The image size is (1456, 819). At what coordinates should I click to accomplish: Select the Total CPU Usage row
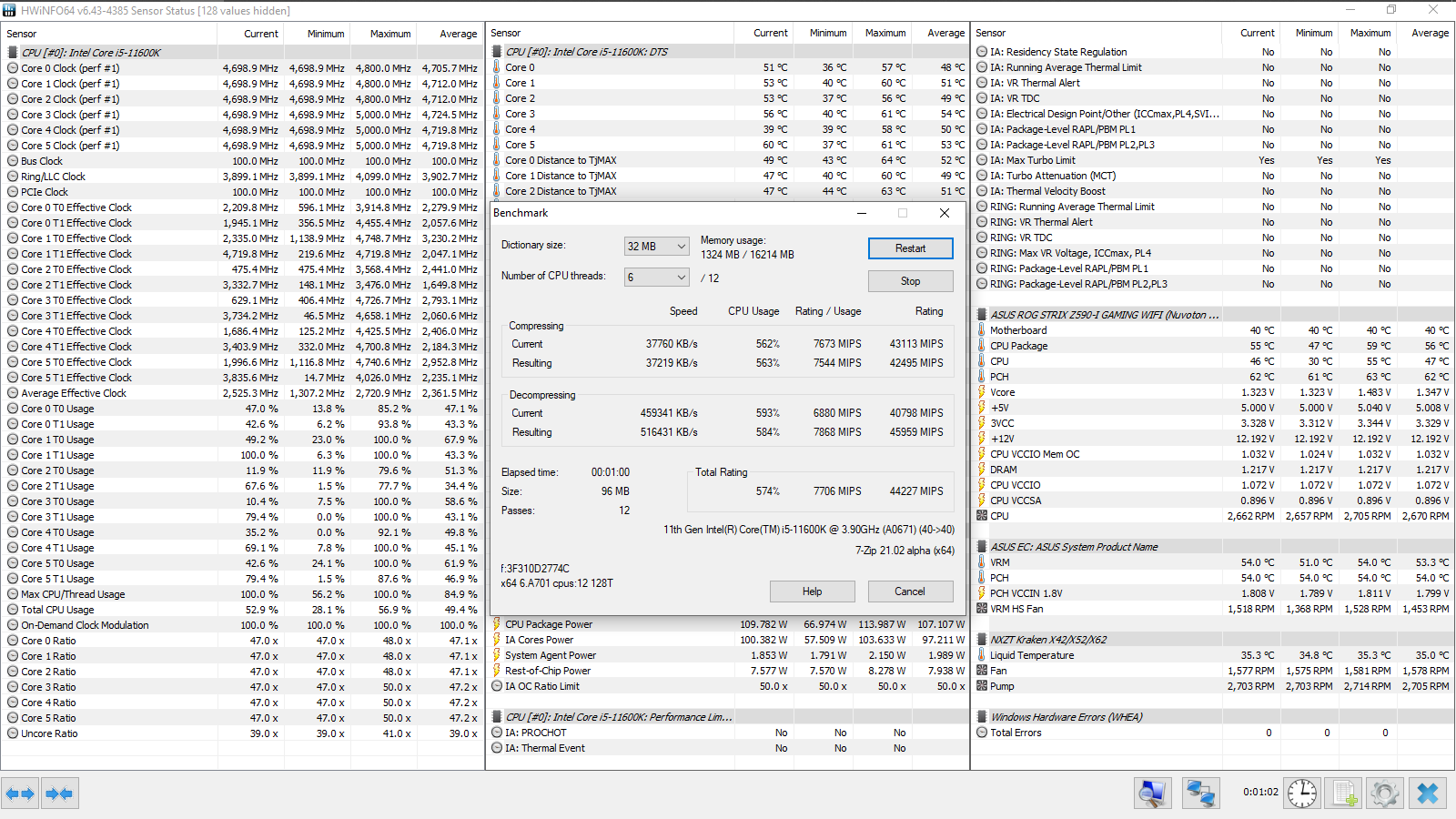57,610
